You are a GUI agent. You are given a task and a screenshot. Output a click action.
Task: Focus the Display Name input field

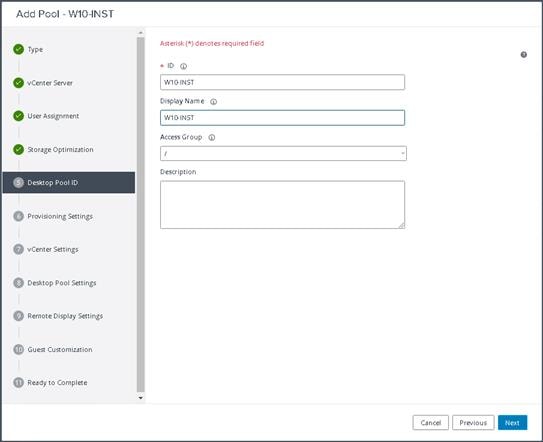282,118
